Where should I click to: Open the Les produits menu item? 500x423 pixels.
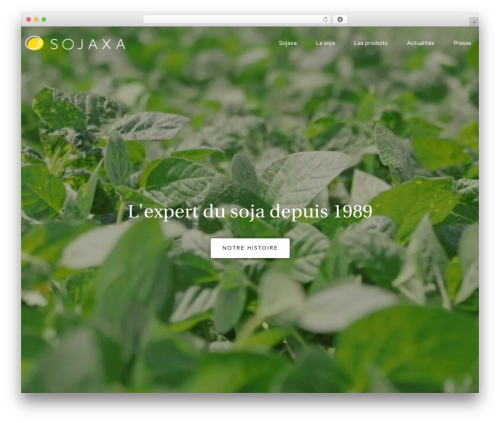tap(371, 43)
